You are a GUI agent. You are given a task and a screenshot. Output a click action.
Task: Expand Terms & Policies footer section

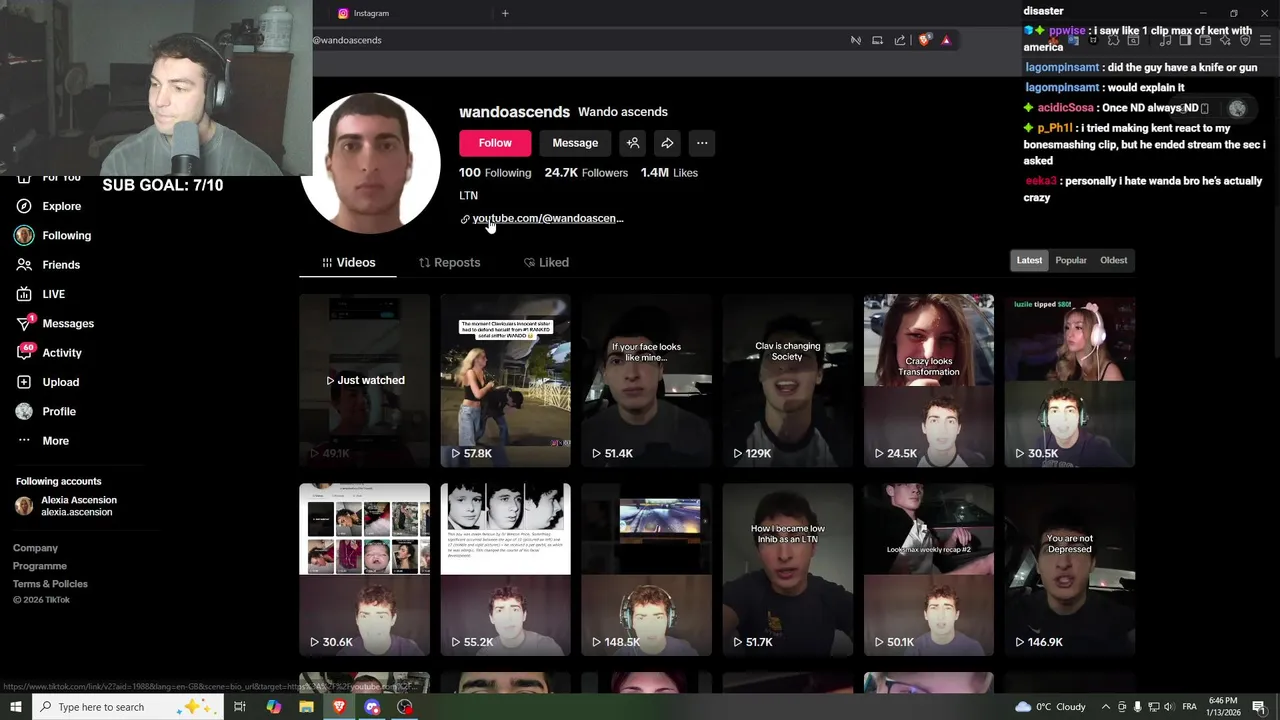click(x=50, y=584)
